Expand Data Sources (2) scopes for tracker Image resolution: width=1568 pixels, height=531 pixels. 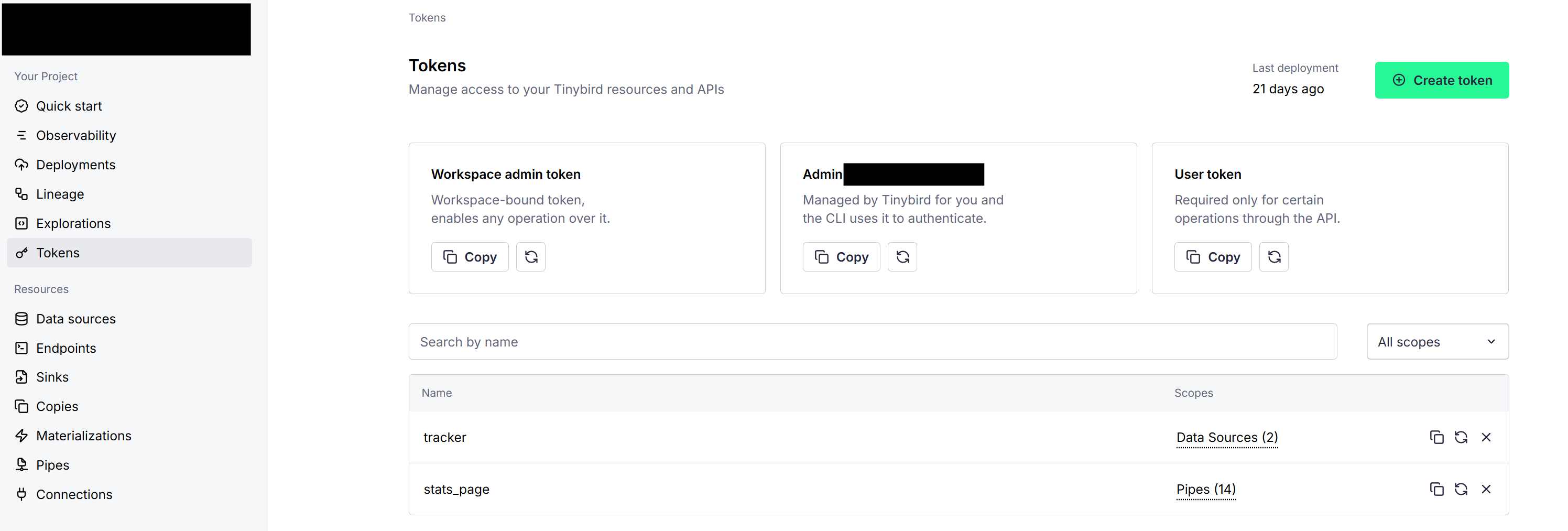pos(1226,437)
